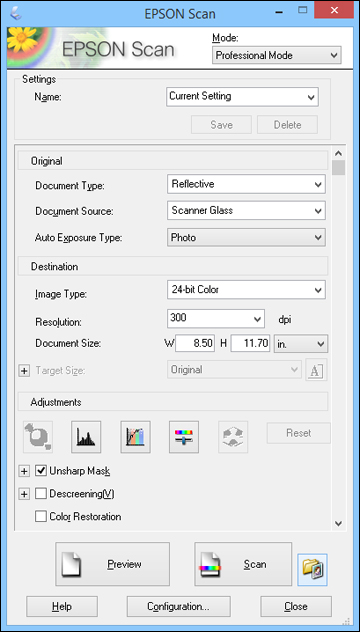Click the Auto Exposure icon button
Image resolution: width=360 pixels, height=632 pixels.
point(38,437)
